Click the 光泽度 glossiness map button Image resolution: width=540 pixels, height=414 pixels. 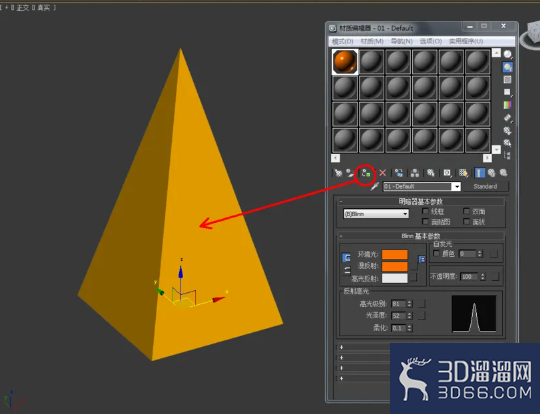coord(421,315)
